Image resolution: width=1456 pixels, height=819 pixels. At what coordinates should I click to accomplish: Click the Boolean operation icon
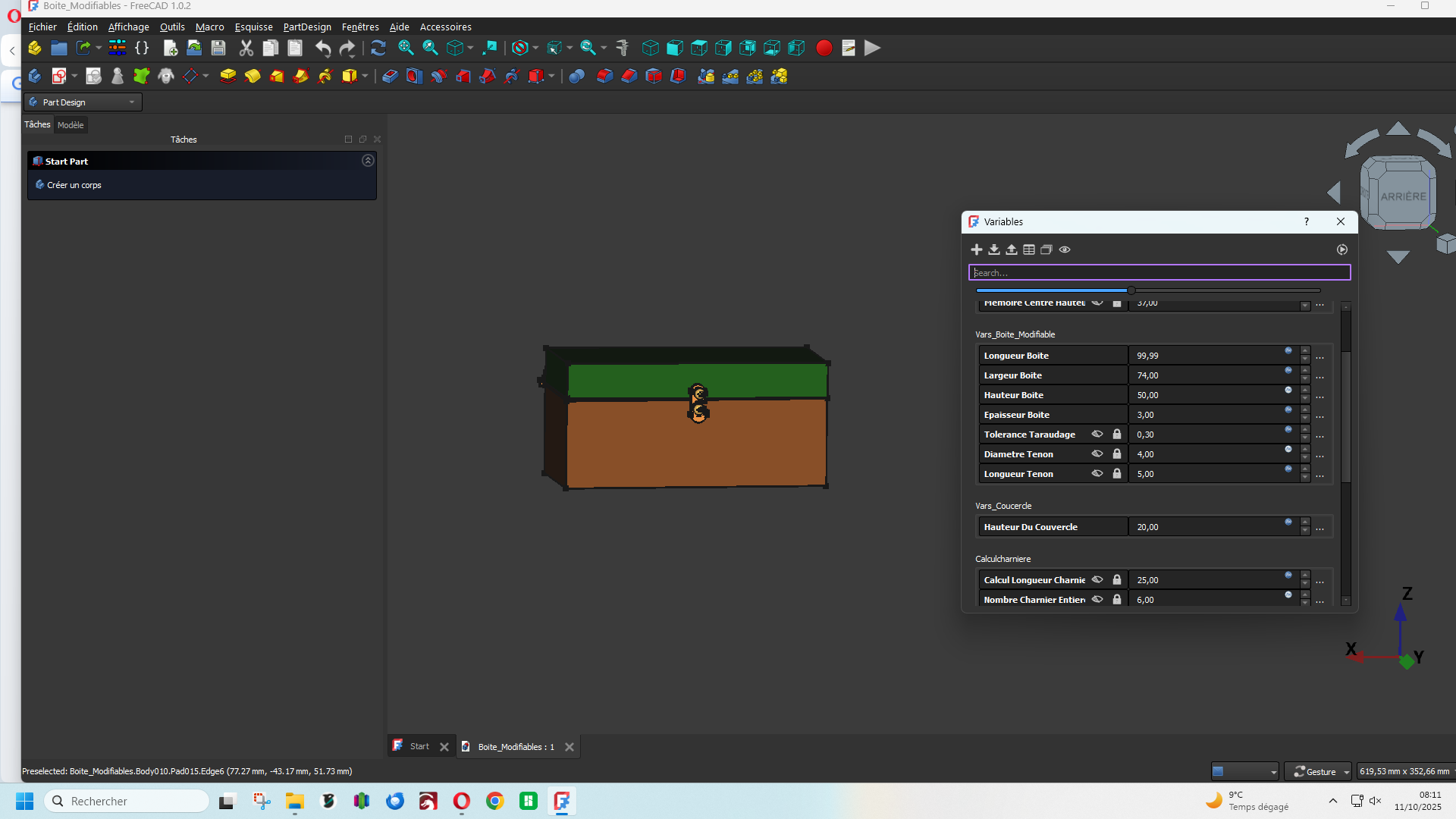tap(576, 76)
